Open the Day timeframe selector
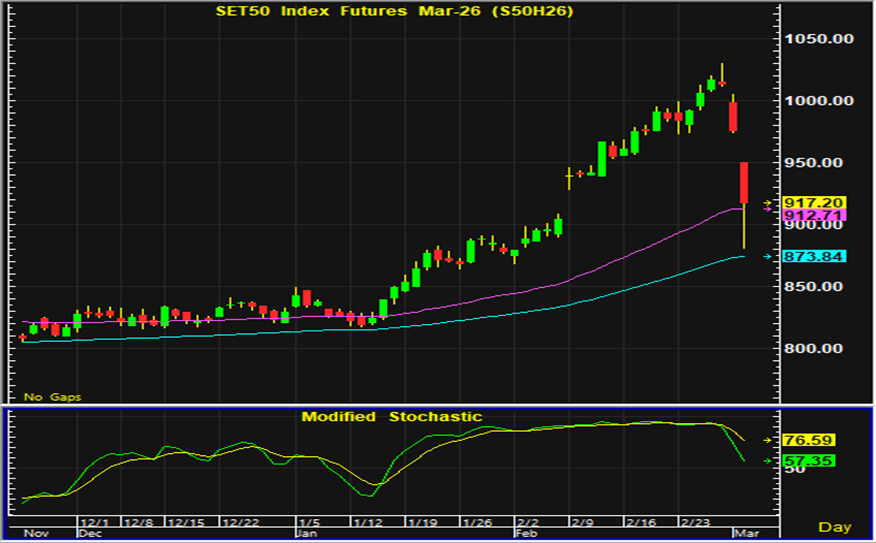The width and height of the screenshot is (876, 543). (835, 527)
